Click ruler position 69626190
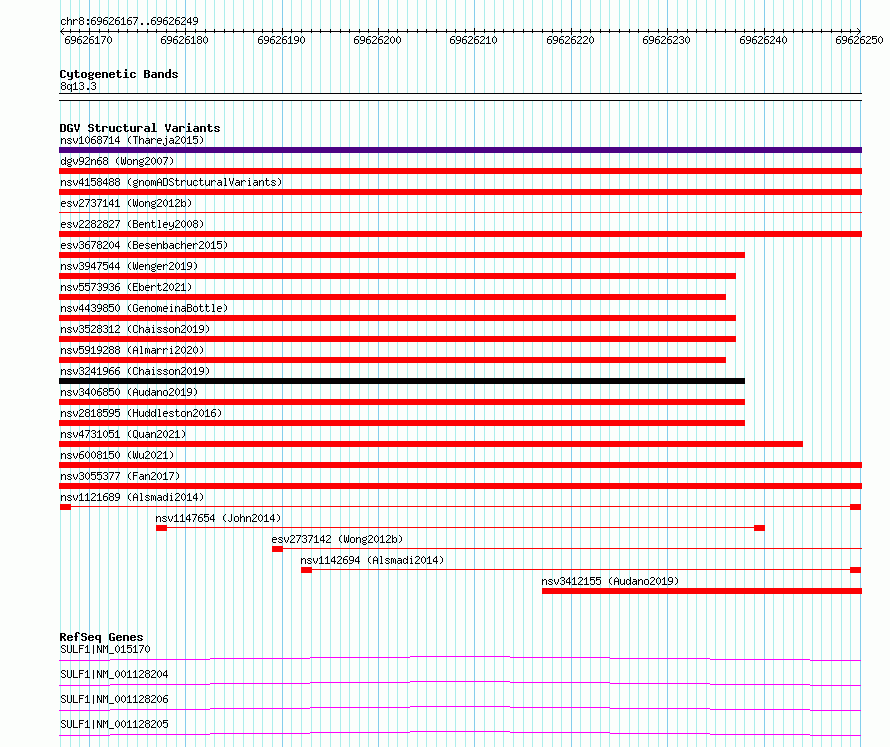This screenshot has width=890, height=747. (281, 40)
